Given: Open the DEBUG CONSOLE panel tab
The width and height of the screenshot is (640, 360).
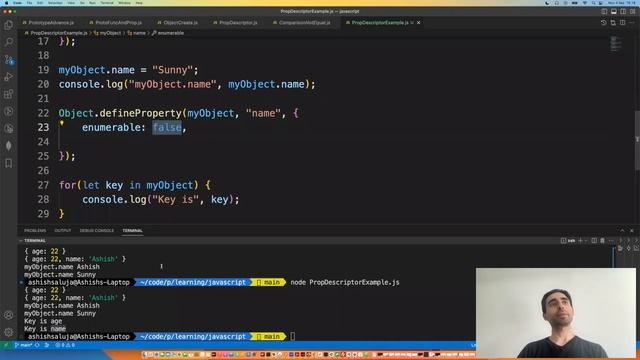Looking at the screenshot, I should [x=97, y=231].
